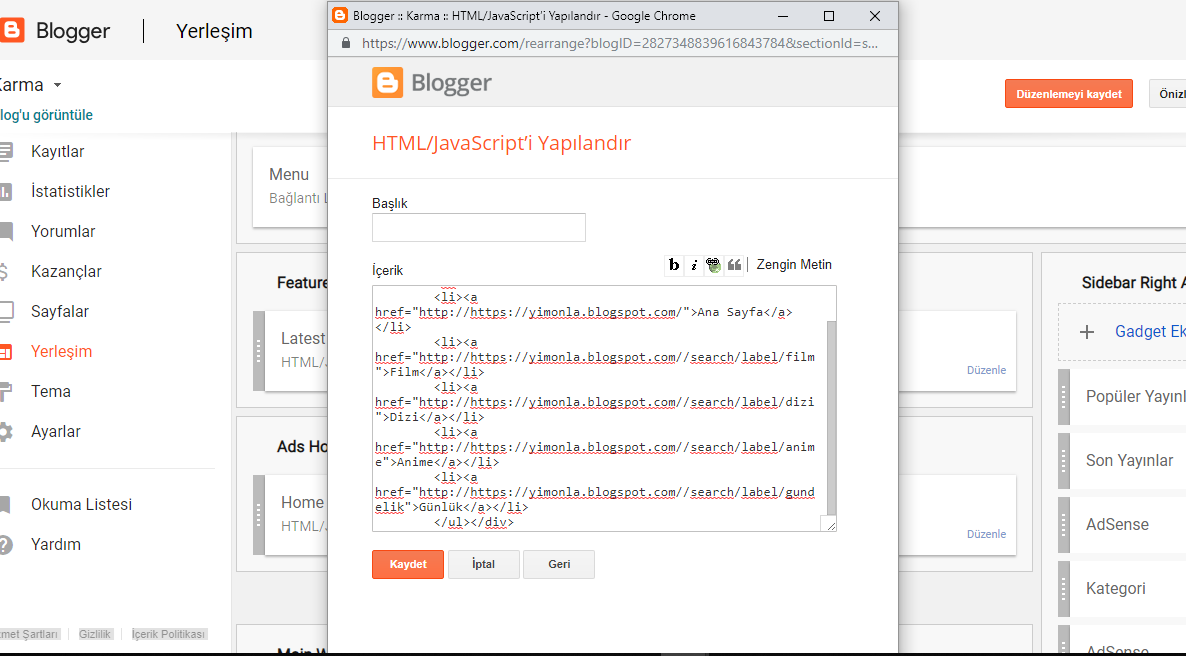Click the lock icon in popup address bar
This screenshot has width=1186, height=656.
(346, 43)
